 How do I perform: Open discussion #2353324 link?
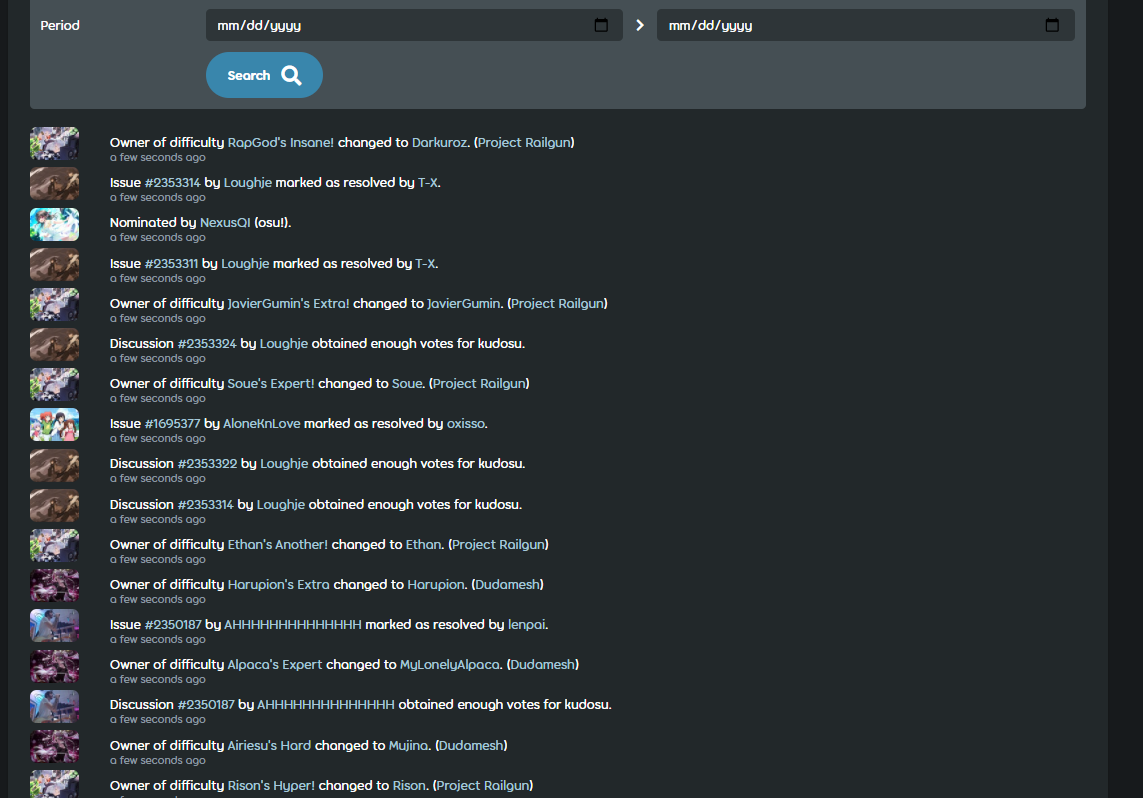coord(207,344)
